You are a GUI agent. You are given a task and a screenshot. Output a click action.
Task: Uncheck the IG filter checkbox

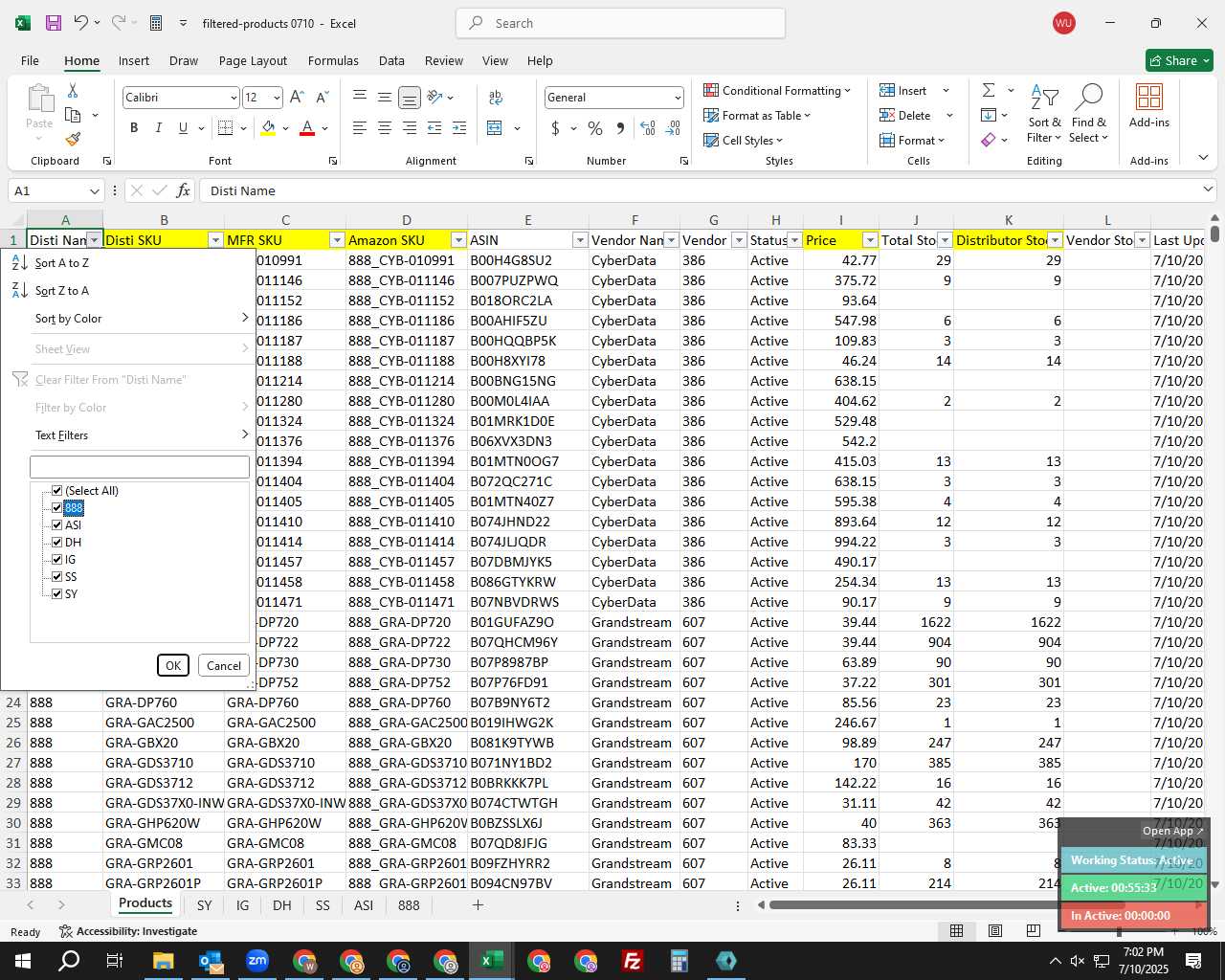[x=57, y=560]
